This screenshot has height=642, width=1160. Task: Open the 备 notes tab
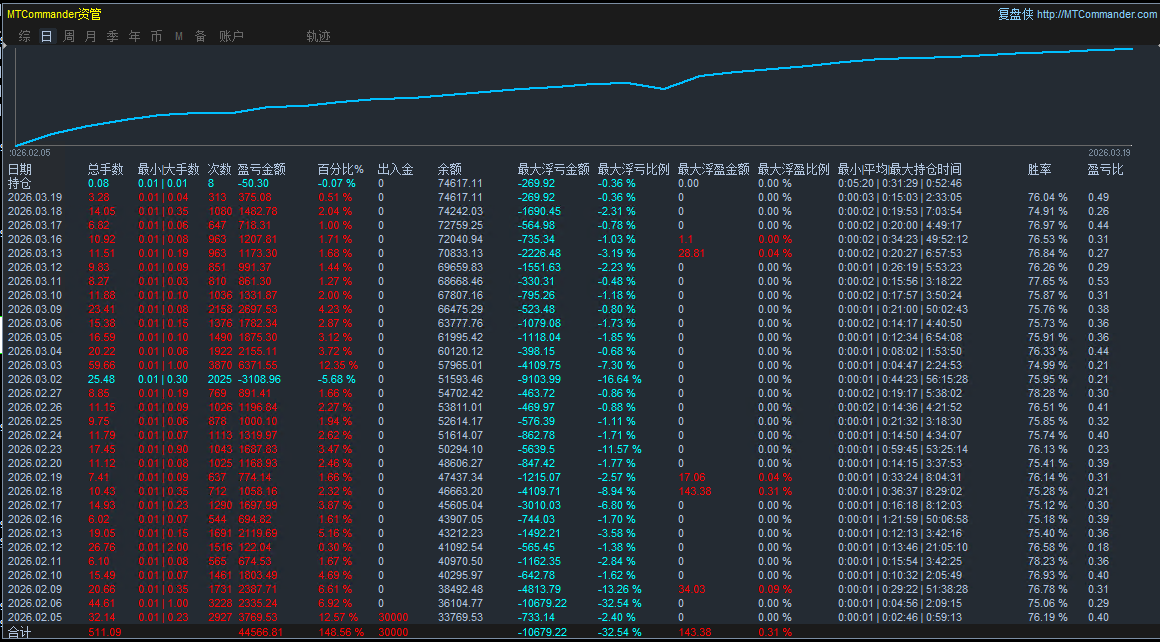tap(200, 36)
